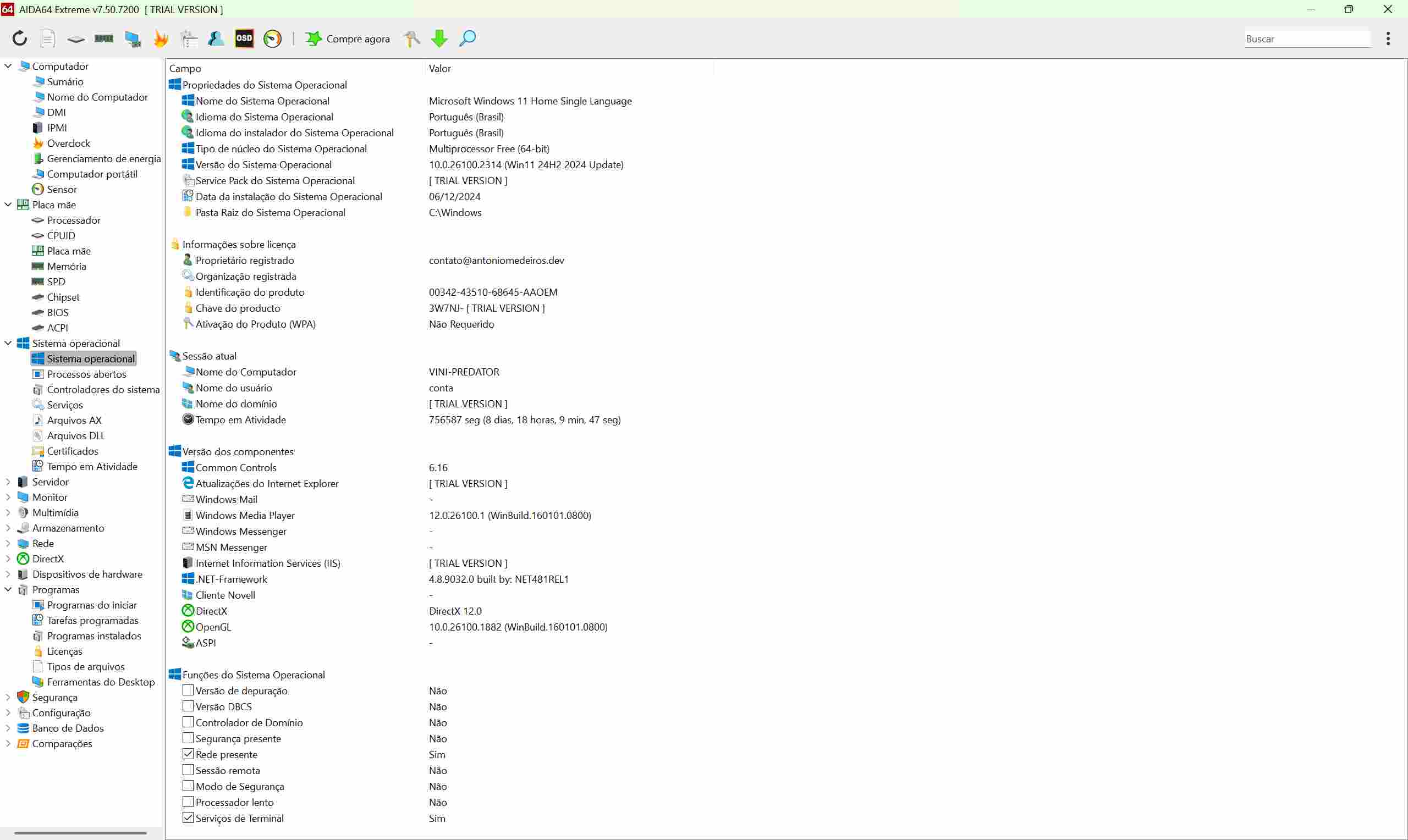Toggle the Processador lento checkbox
1408x840 pixels.
[x=188, y=802]
